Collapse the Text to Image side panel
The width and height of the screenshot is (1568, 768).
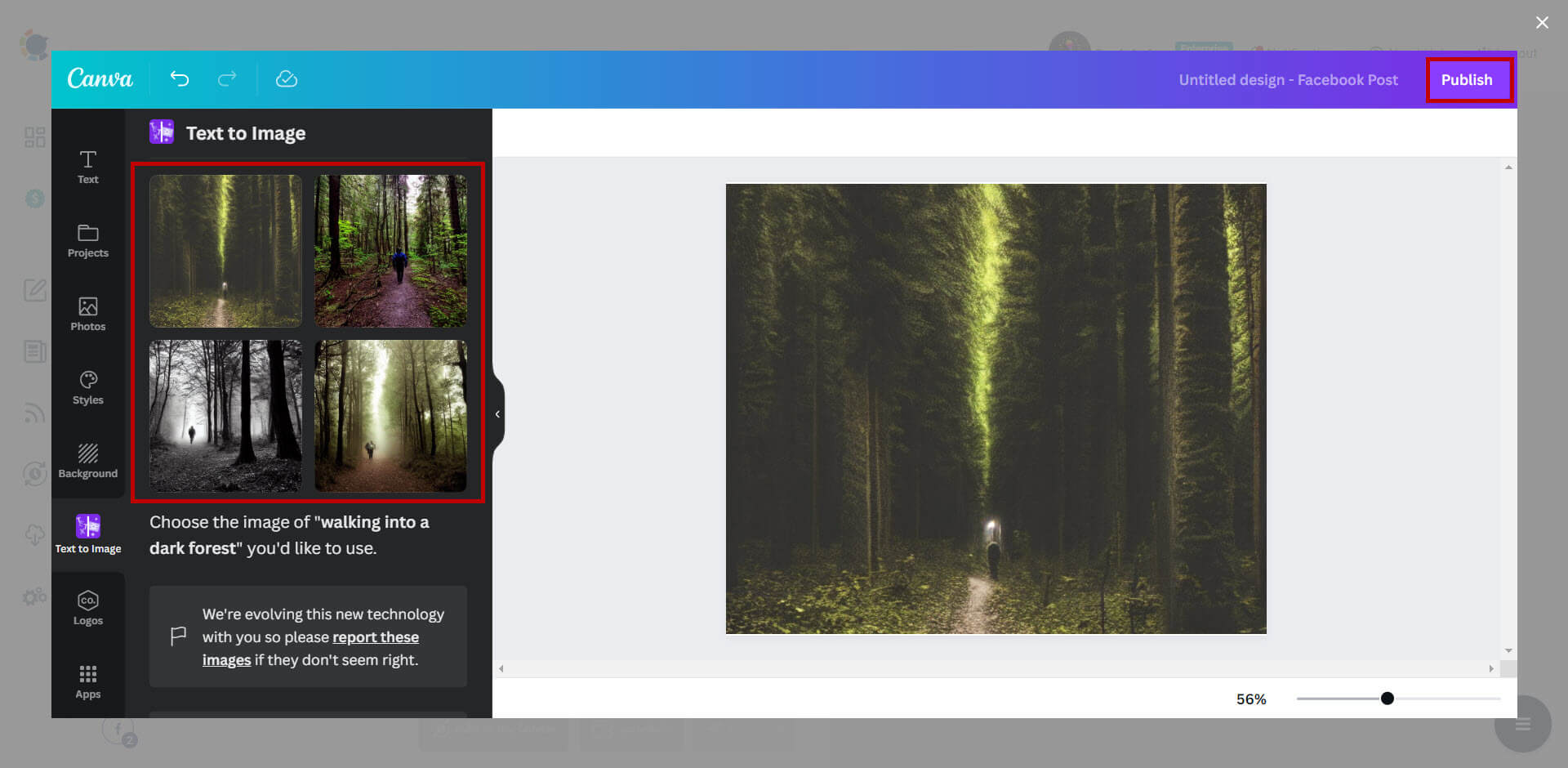(497, 414)
